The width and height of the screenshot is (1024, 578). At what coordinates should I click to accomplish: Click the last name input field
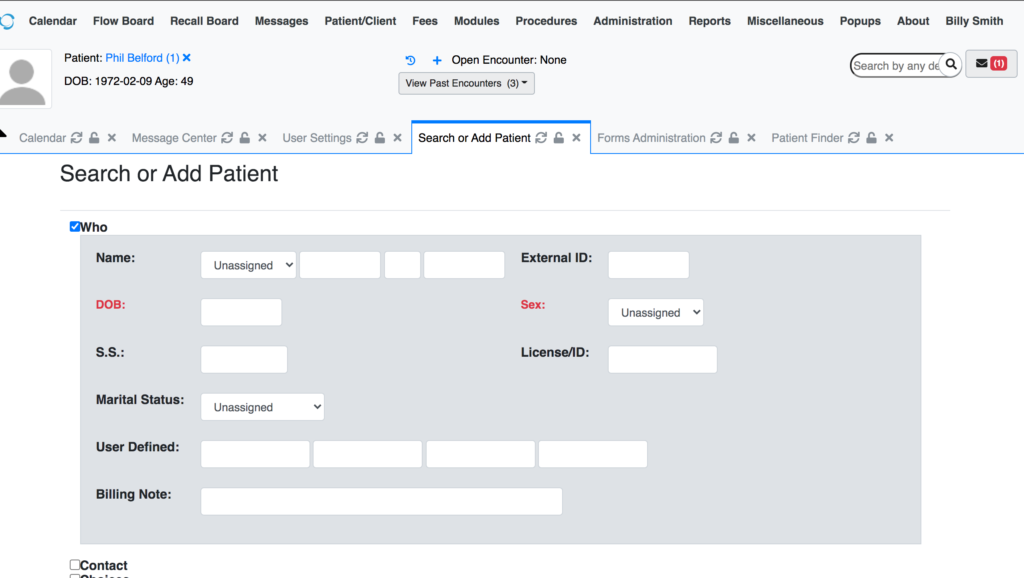click(x=464, y=265)
